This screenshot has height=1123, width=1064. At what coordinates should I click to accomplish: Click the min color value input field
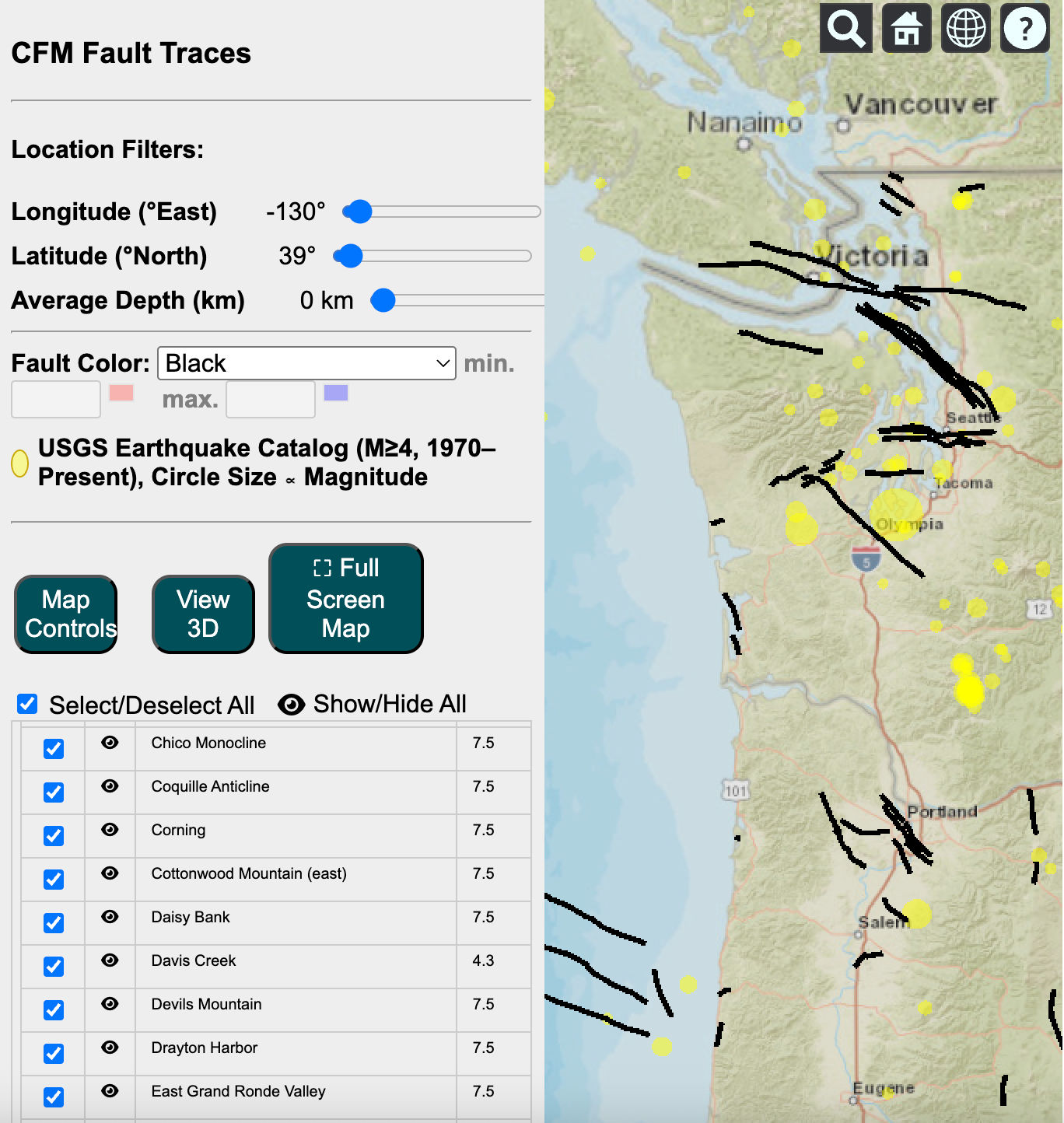click(x=56, y=400)
